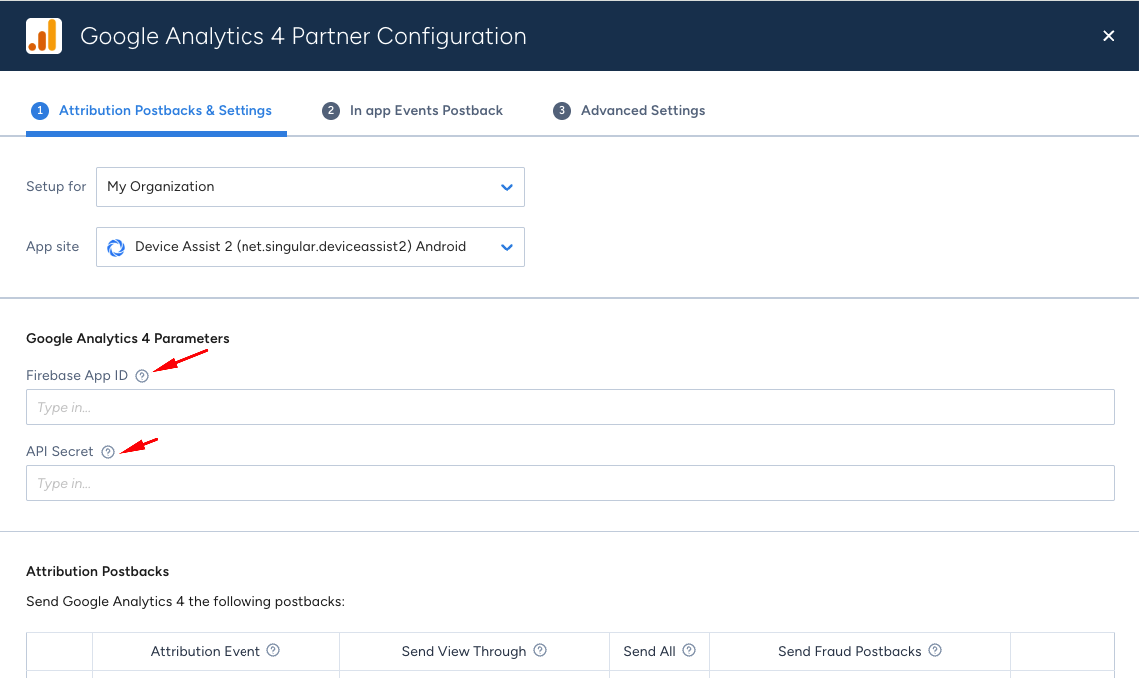Click the API Secret label

tap(60, 452)
